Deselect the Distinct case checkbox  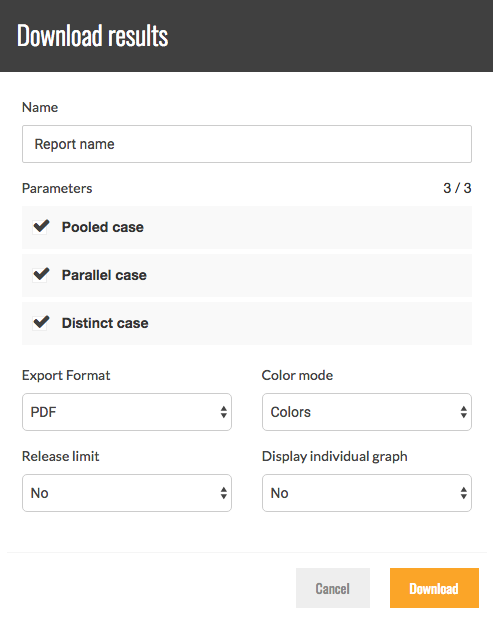(41, 323)
